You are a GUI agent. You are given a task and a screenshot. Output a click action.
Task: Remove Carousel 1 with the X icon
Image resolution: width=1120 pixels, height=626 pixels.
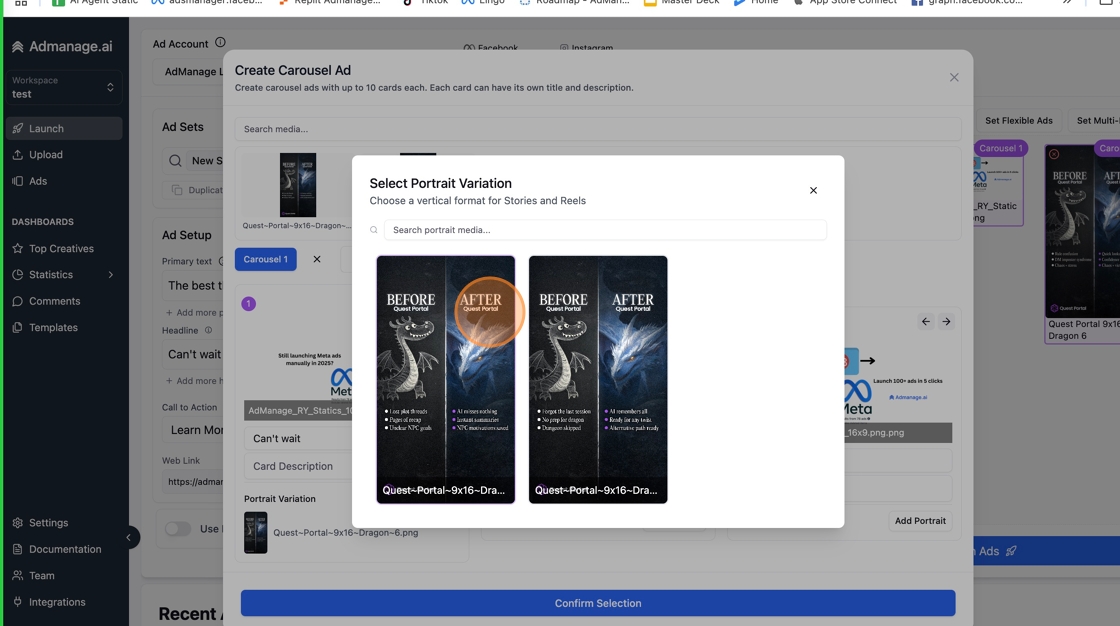click(x=317, y=259)
